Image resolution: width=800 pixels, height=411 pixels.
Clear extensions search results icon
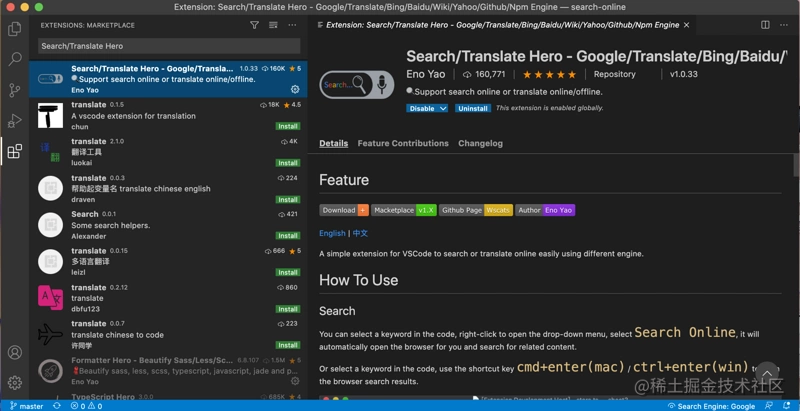(x=273, y=25)
